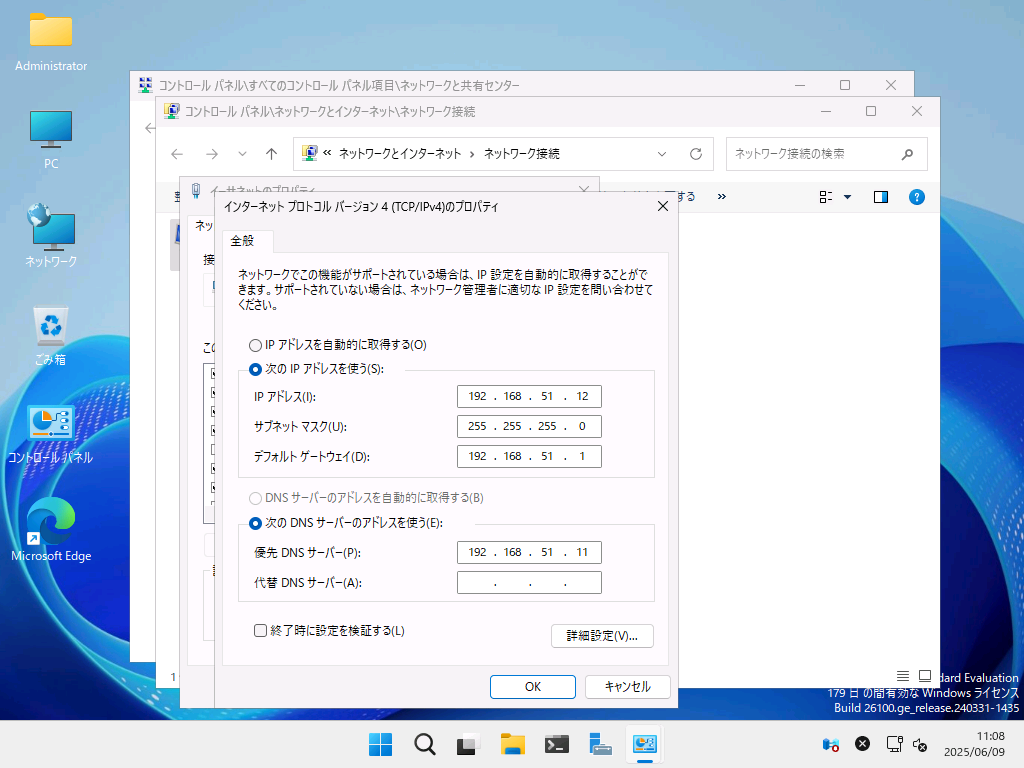Check 終了時に設定を検証する checkbox

pos(261,630)
